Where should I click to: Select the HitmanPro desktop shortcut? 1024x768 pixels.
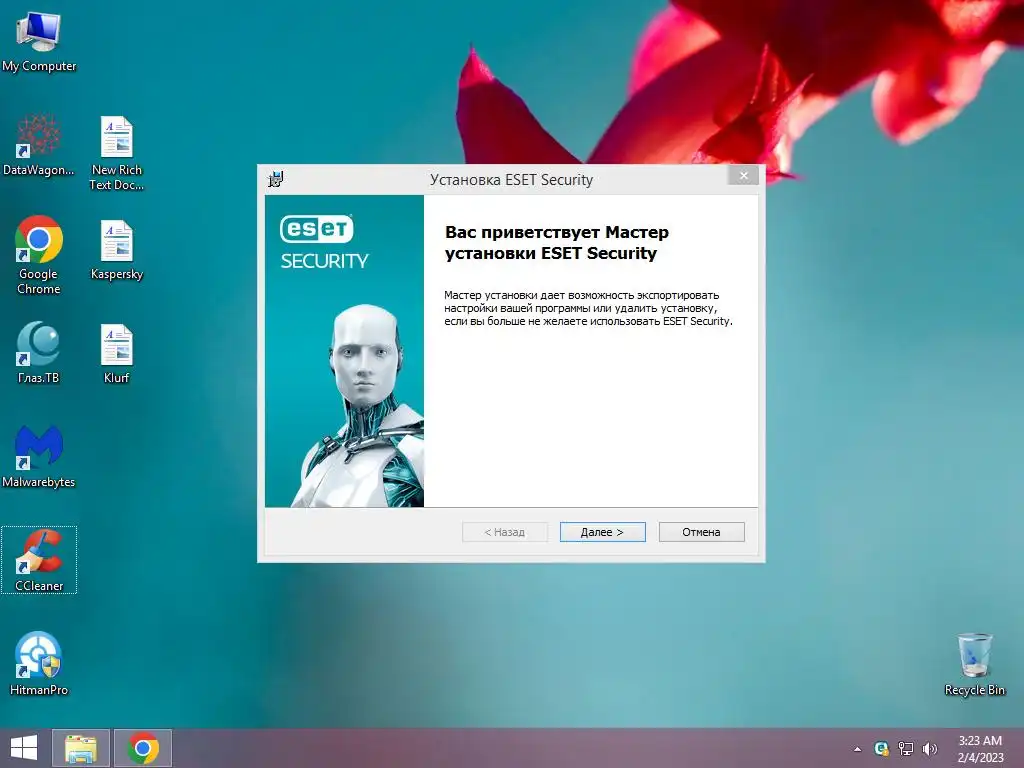click(39, 664)
